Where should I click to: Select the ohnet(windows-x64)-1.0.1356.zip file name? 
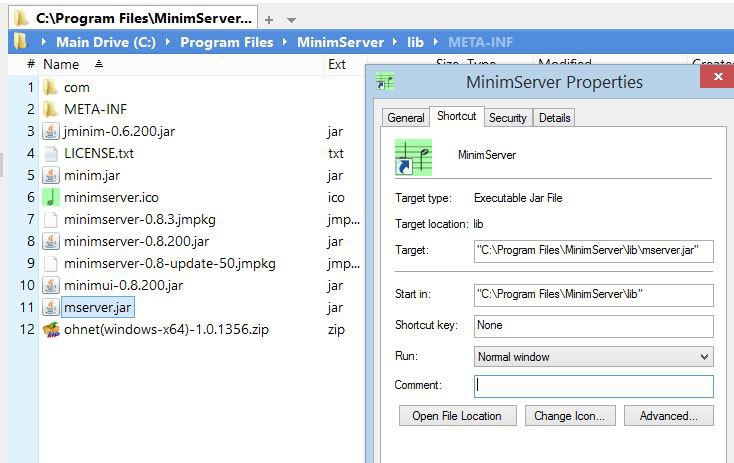tap(167, 329)
